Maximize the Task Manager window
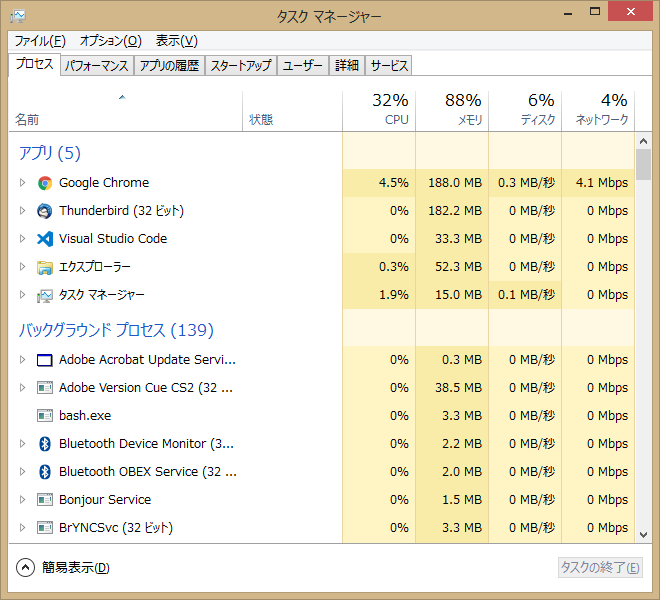The height and width of the screenshot is (600, 660). point(595,12)
